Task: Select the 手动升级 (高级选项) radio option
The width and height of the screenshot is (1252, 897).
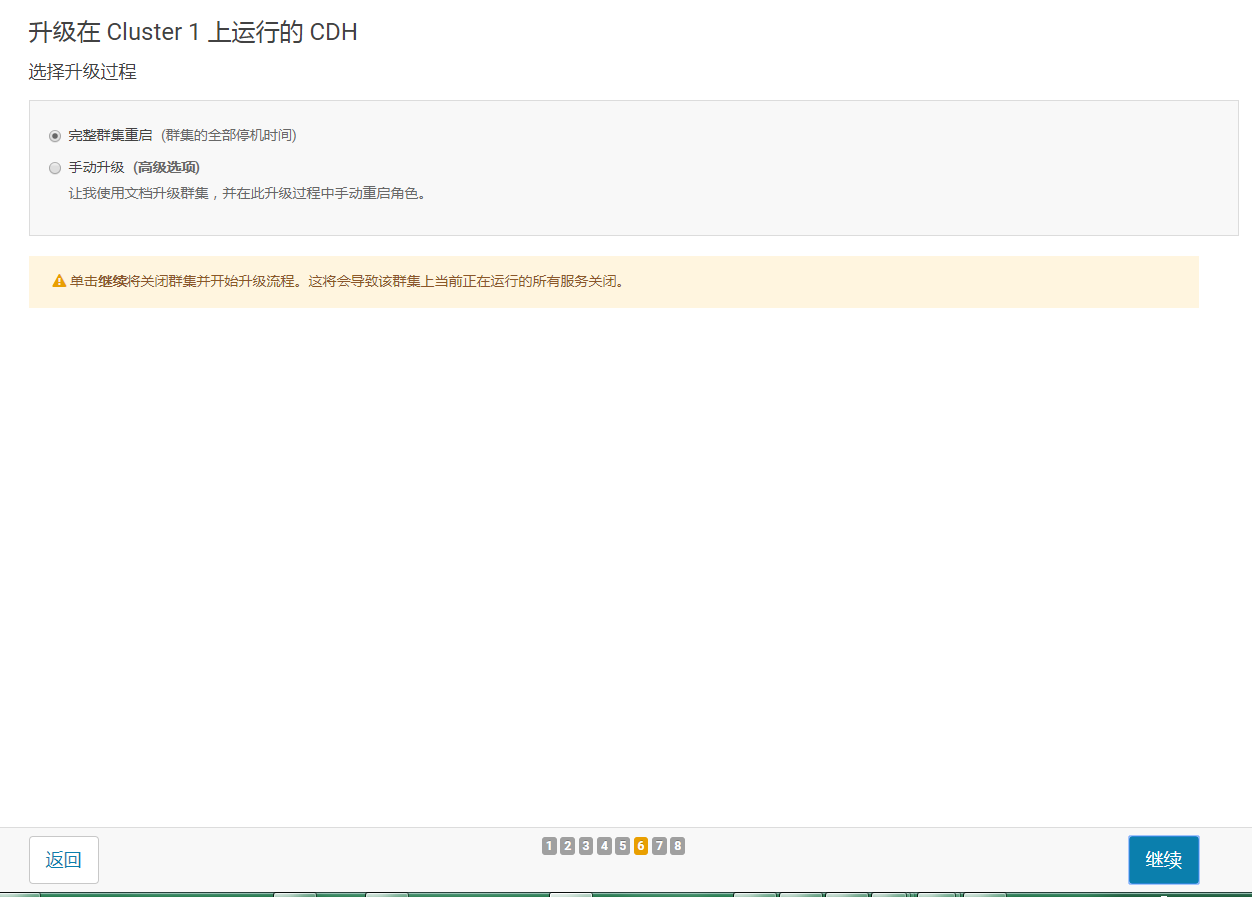Action: tap(55, 167)
